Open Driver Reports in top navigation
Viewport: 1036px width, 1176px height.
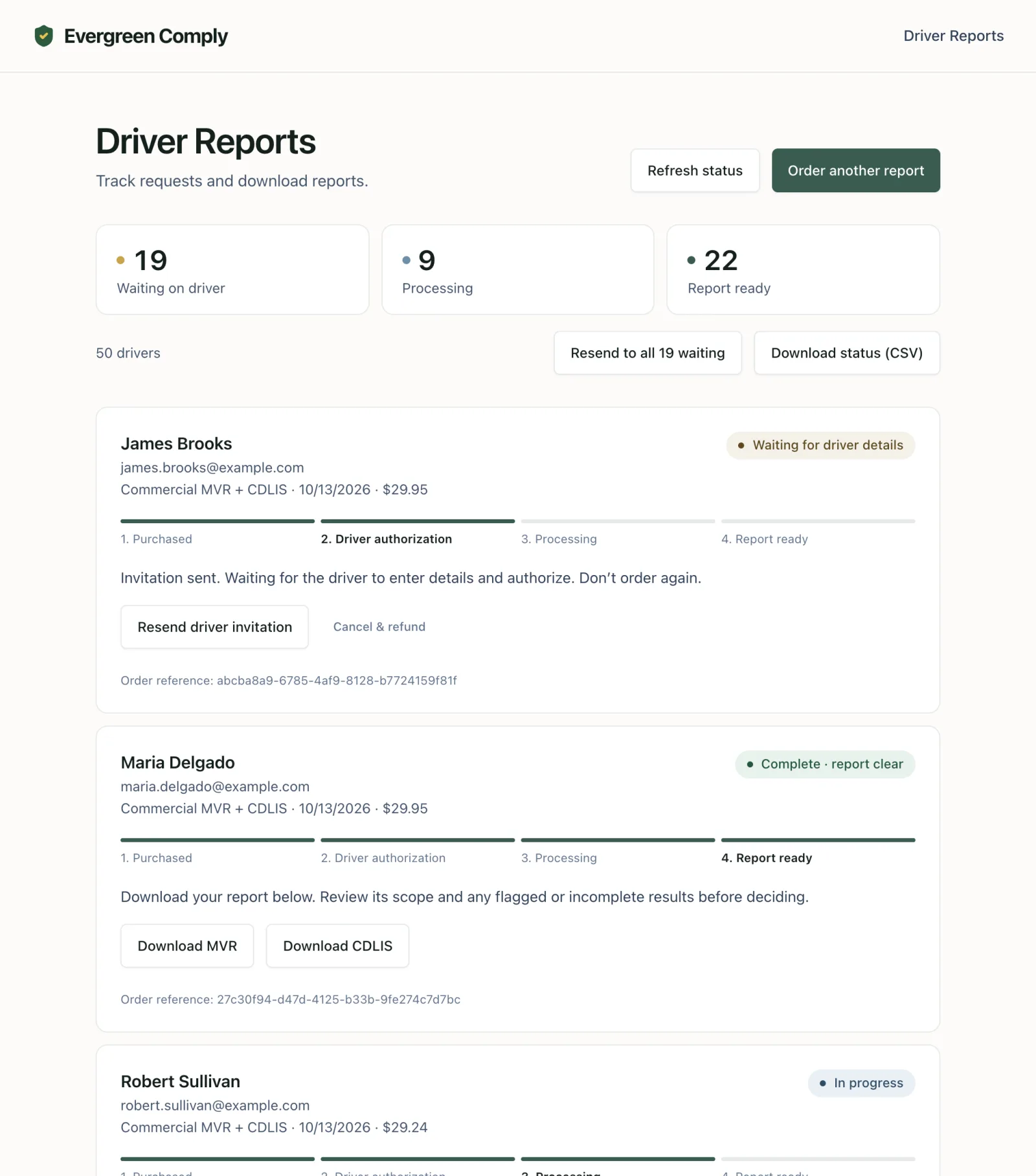coord(953,36)
